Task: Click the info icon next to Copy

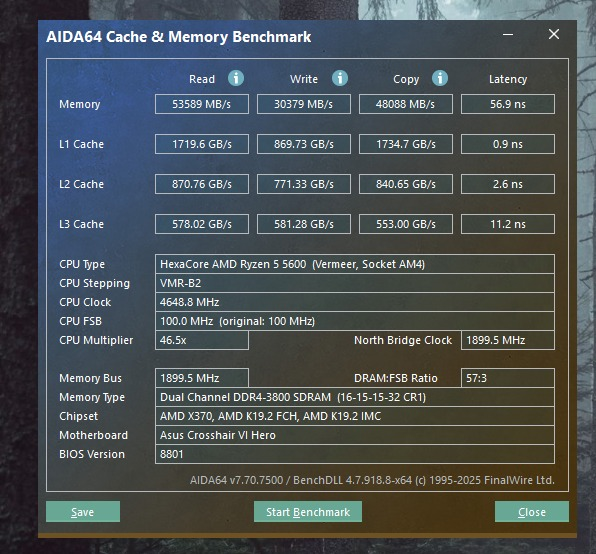Action: point(440,78)
